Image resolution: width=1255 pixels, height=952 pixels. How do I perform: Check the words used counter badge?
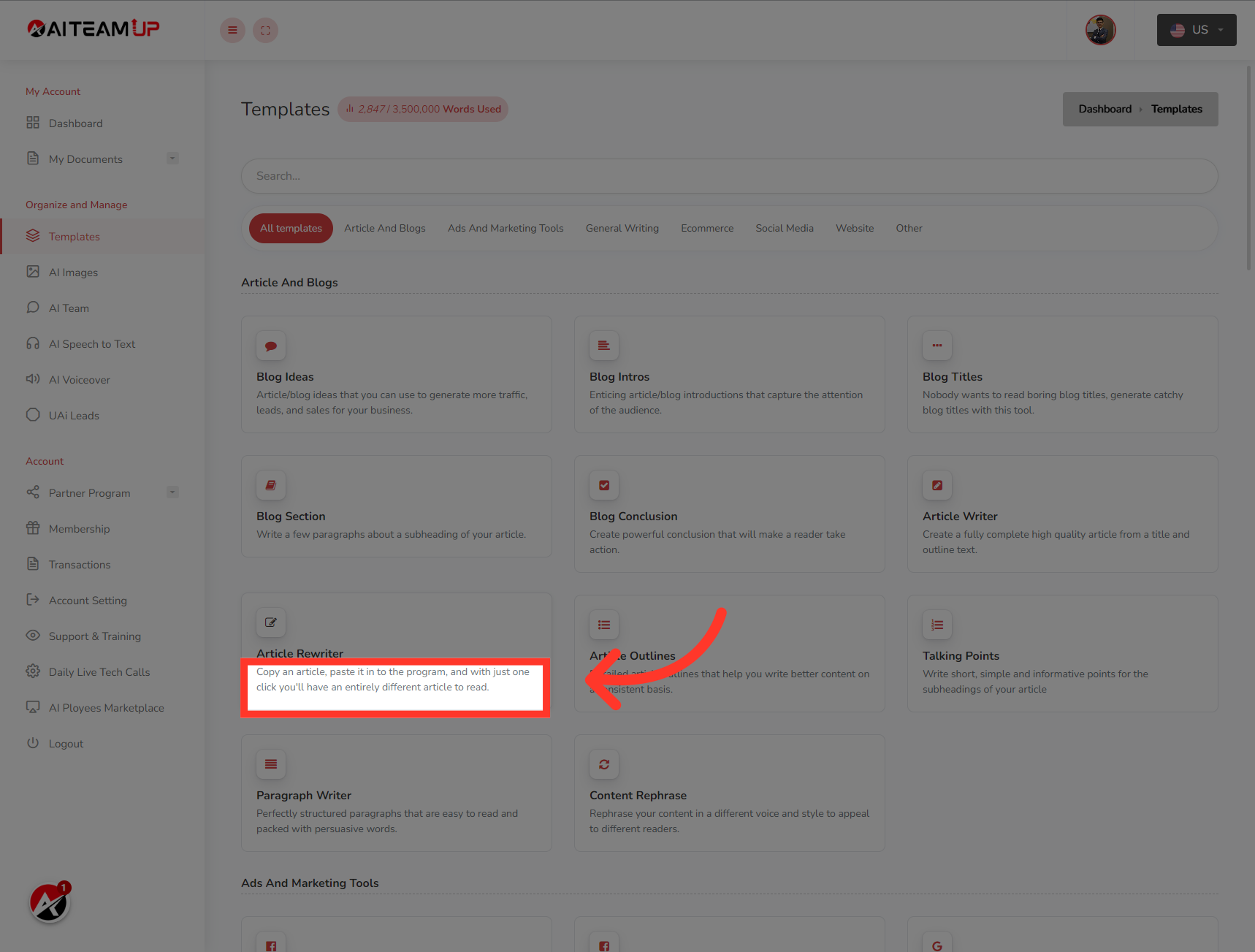(x=422, y=109)
